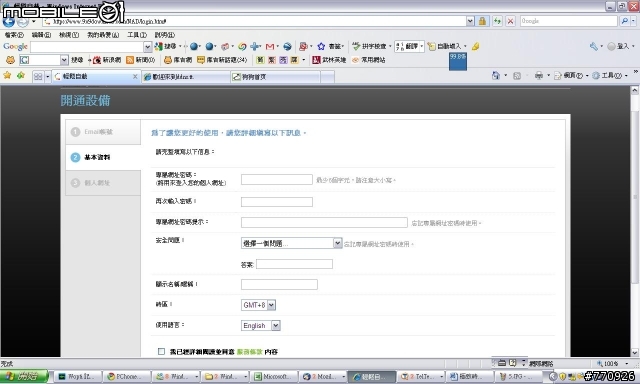
Task: Expand the Google toolbar search box dropdown
Action: pyautogui.click(x=147, y=47)
